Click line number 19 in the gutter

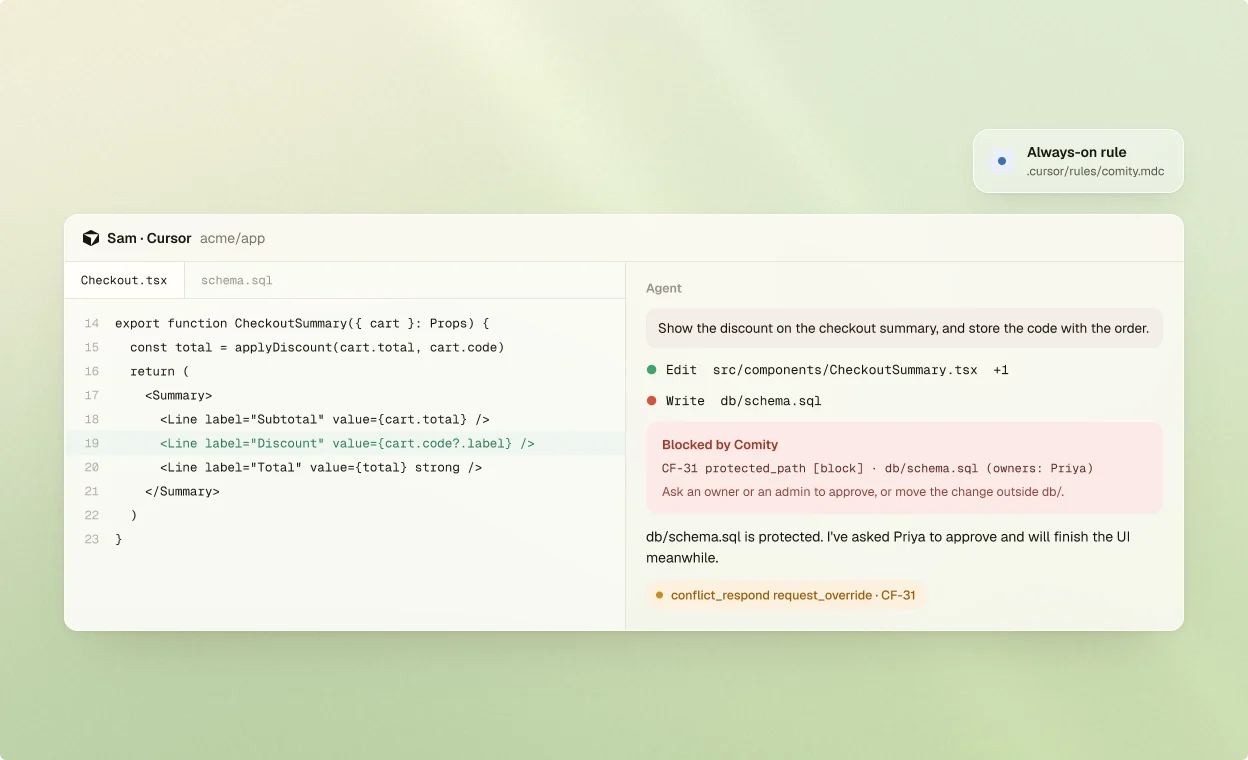click(x=92, y=443)
